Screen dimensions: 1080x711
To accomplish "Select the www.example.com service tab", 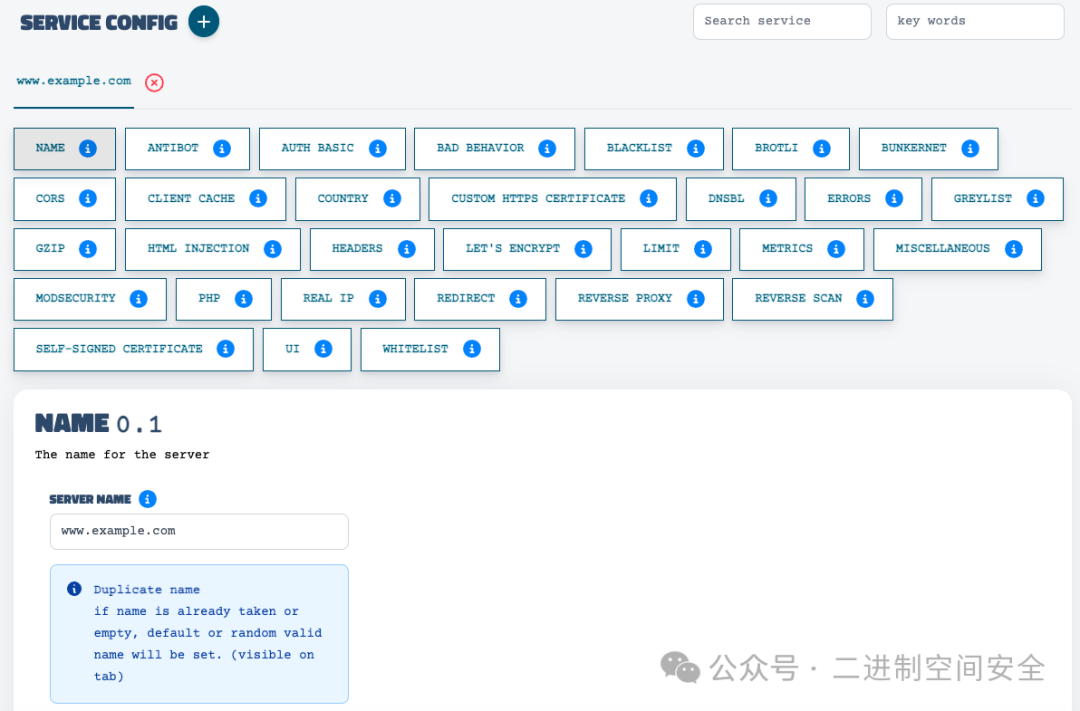I will click(x=74, y=81).
